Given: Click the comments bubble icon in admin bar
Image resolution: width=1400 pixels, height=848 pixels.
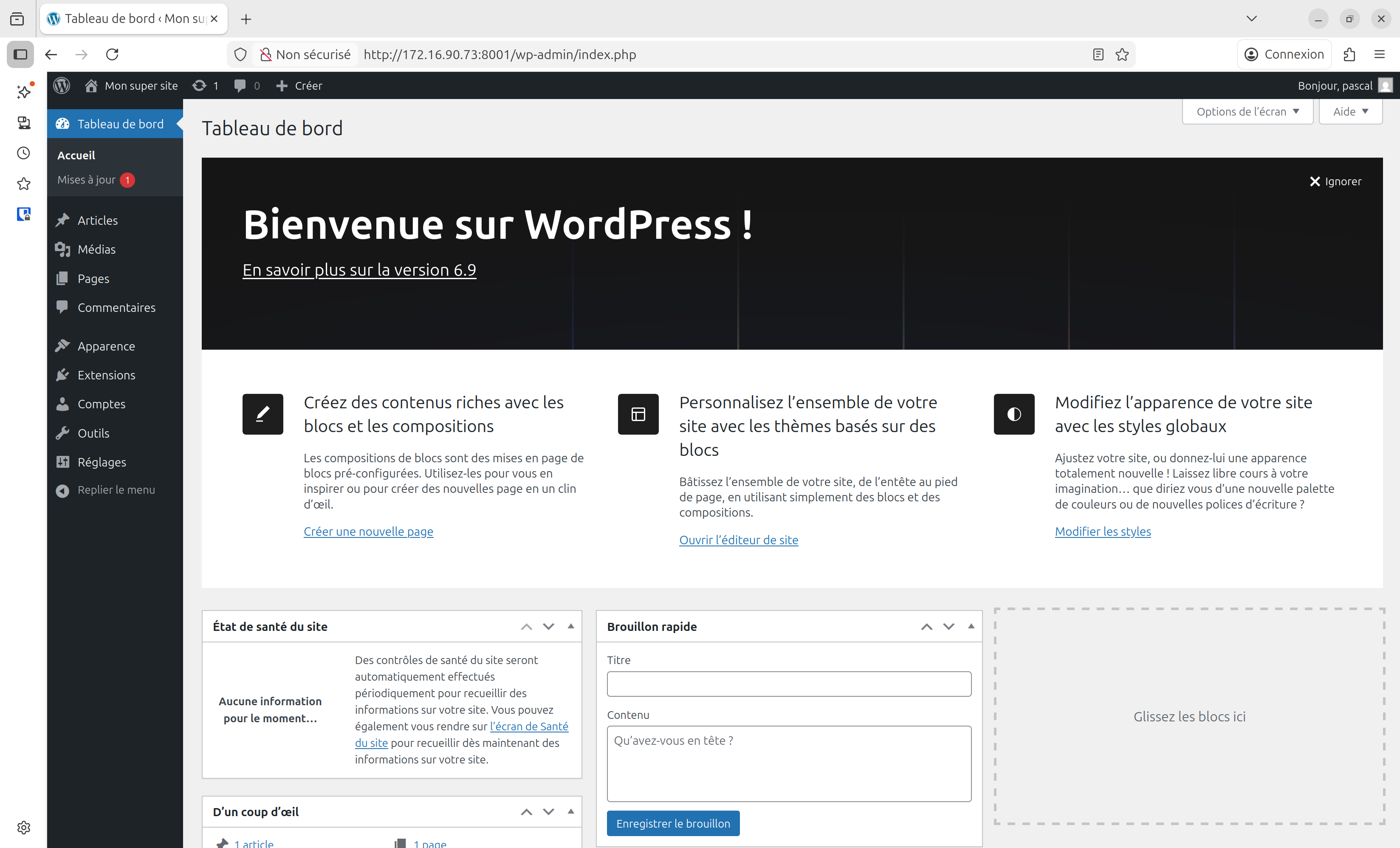Looking at the screenshot, I should (x=240, y=85).
